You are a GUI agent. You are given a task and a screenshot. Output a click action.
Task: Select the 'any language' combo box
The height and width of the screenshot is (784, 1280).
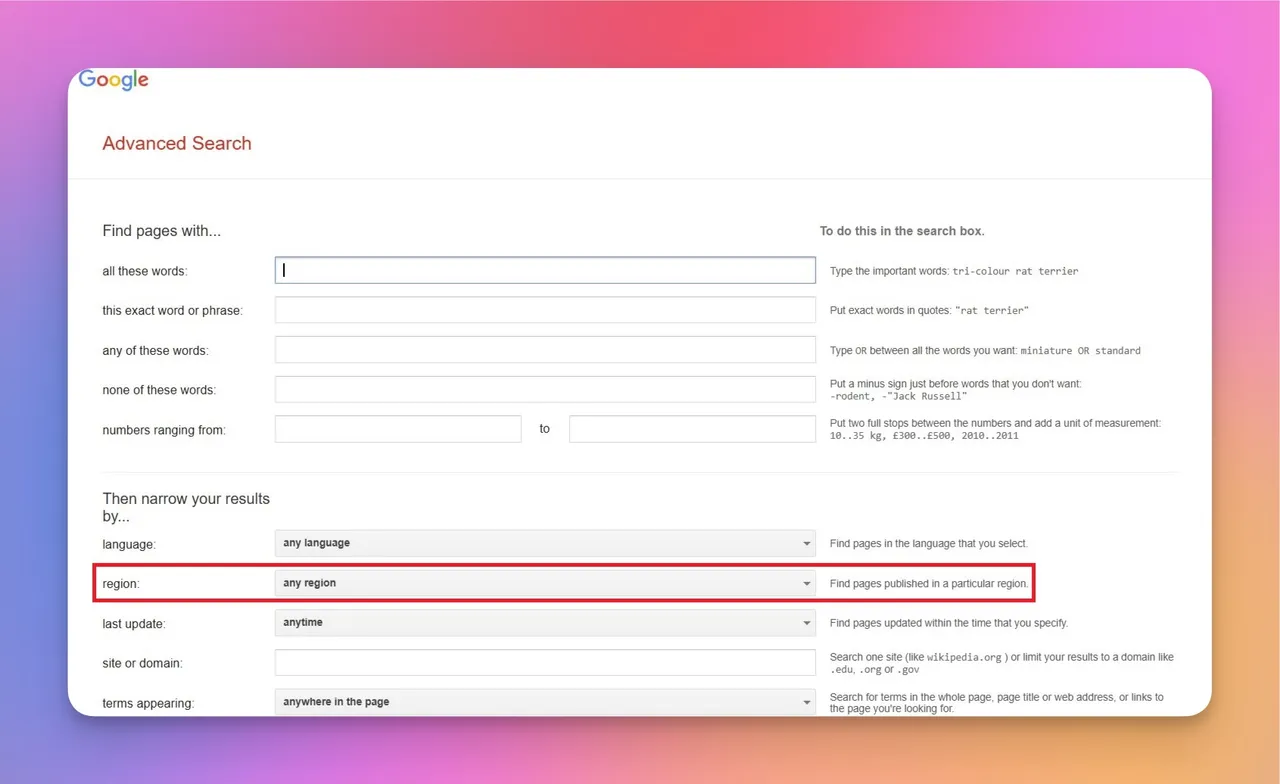pyautogui.click(x=545, y=543)
